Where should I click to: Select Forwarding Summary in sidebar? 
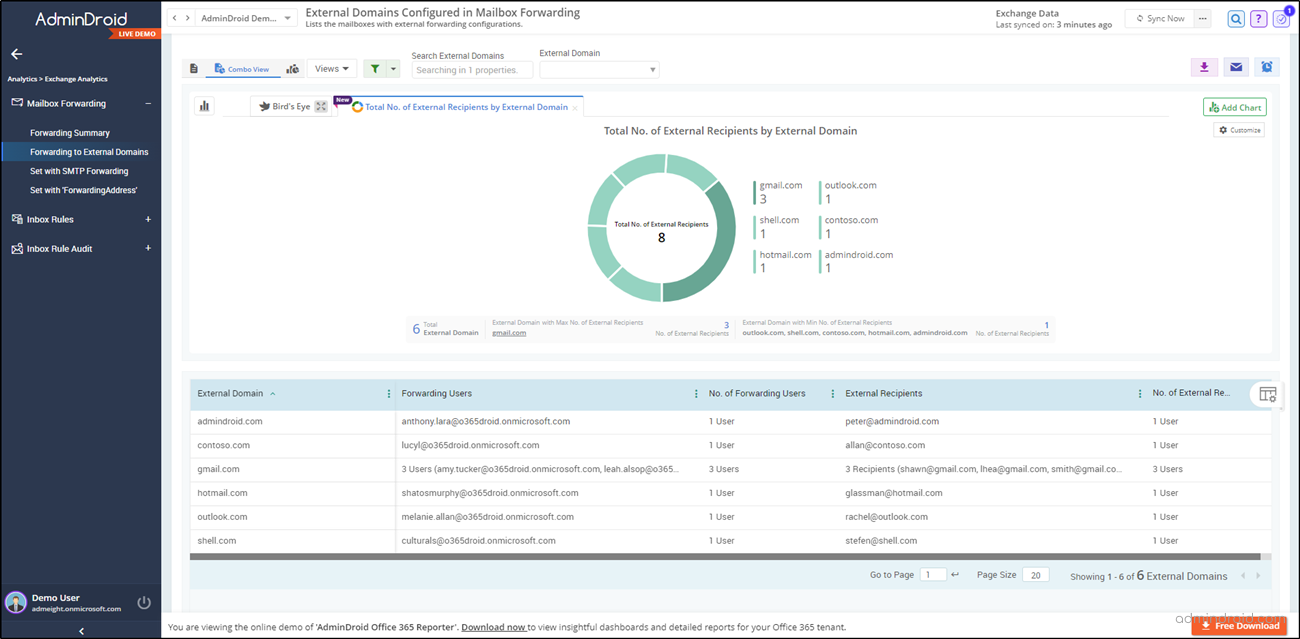click(x=70, y=133)
